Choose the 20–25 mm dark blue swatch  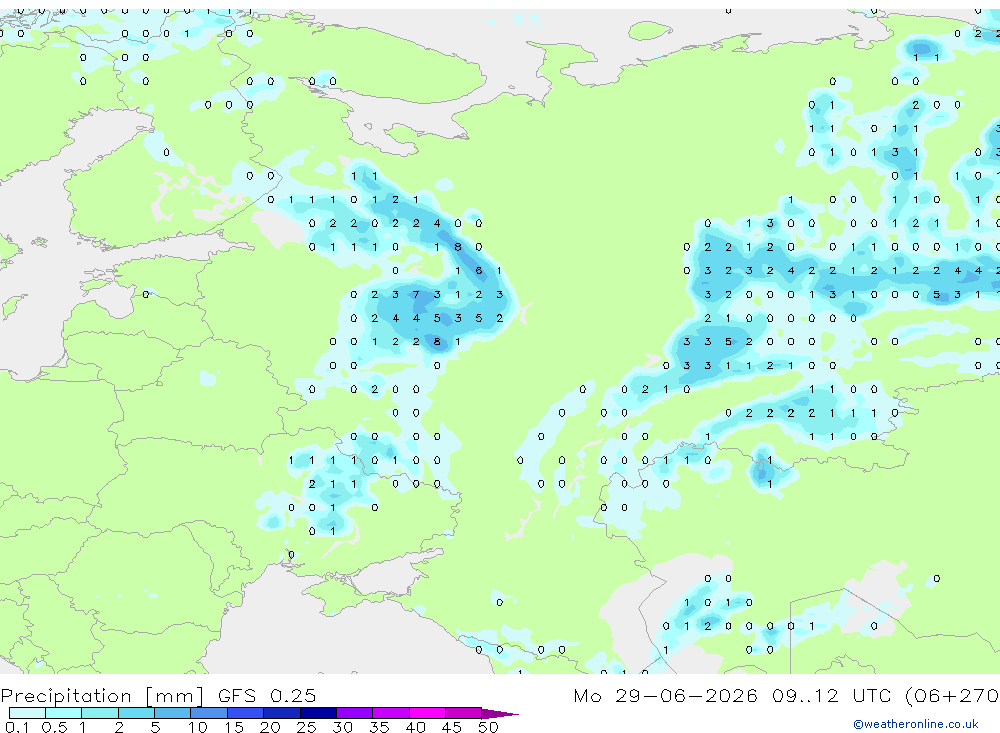click(282, 713)
